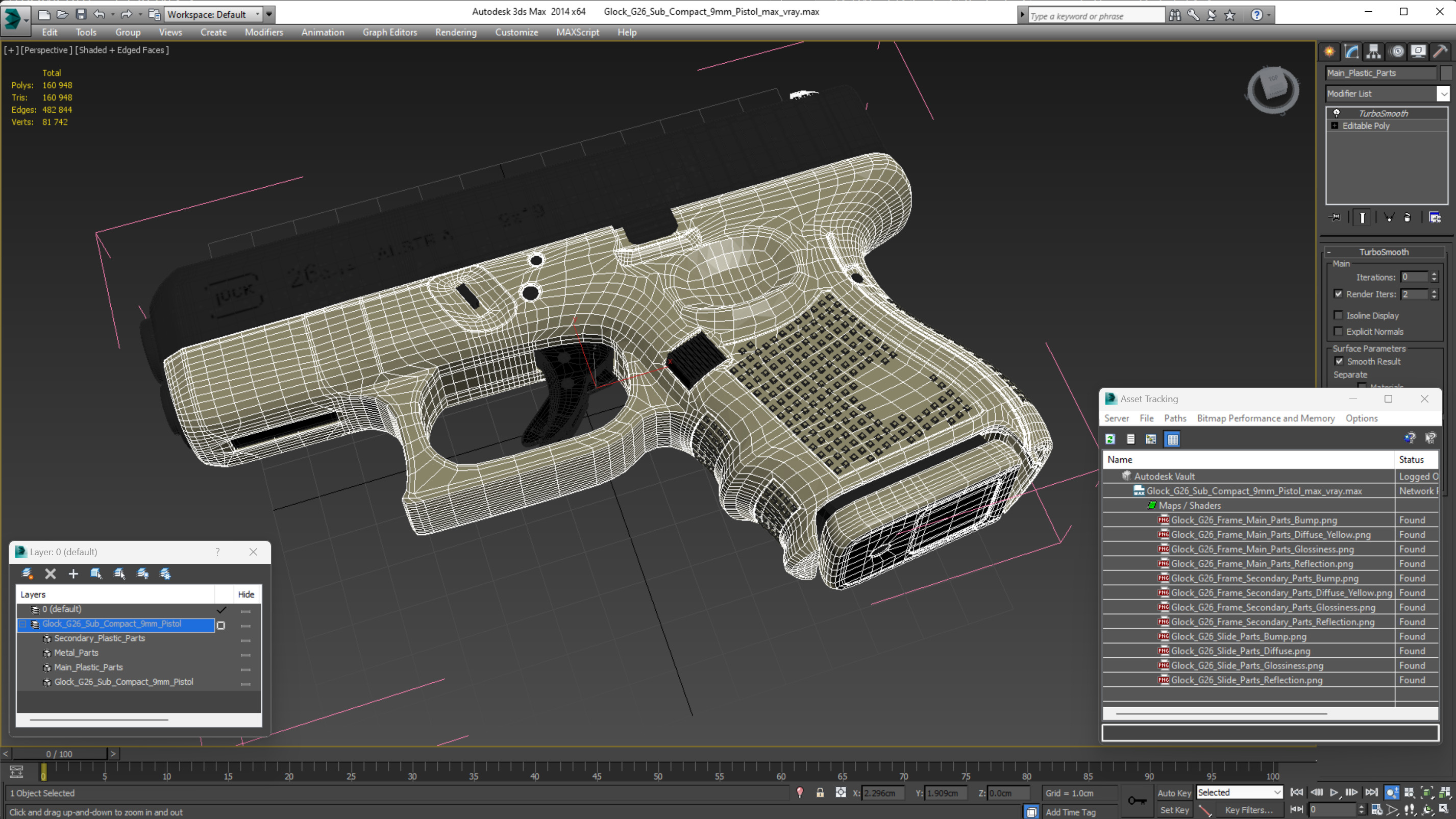Remove modifier from the stack icon
The height and width of the screenshot is (819, 1456).
tap(1408, 217)
